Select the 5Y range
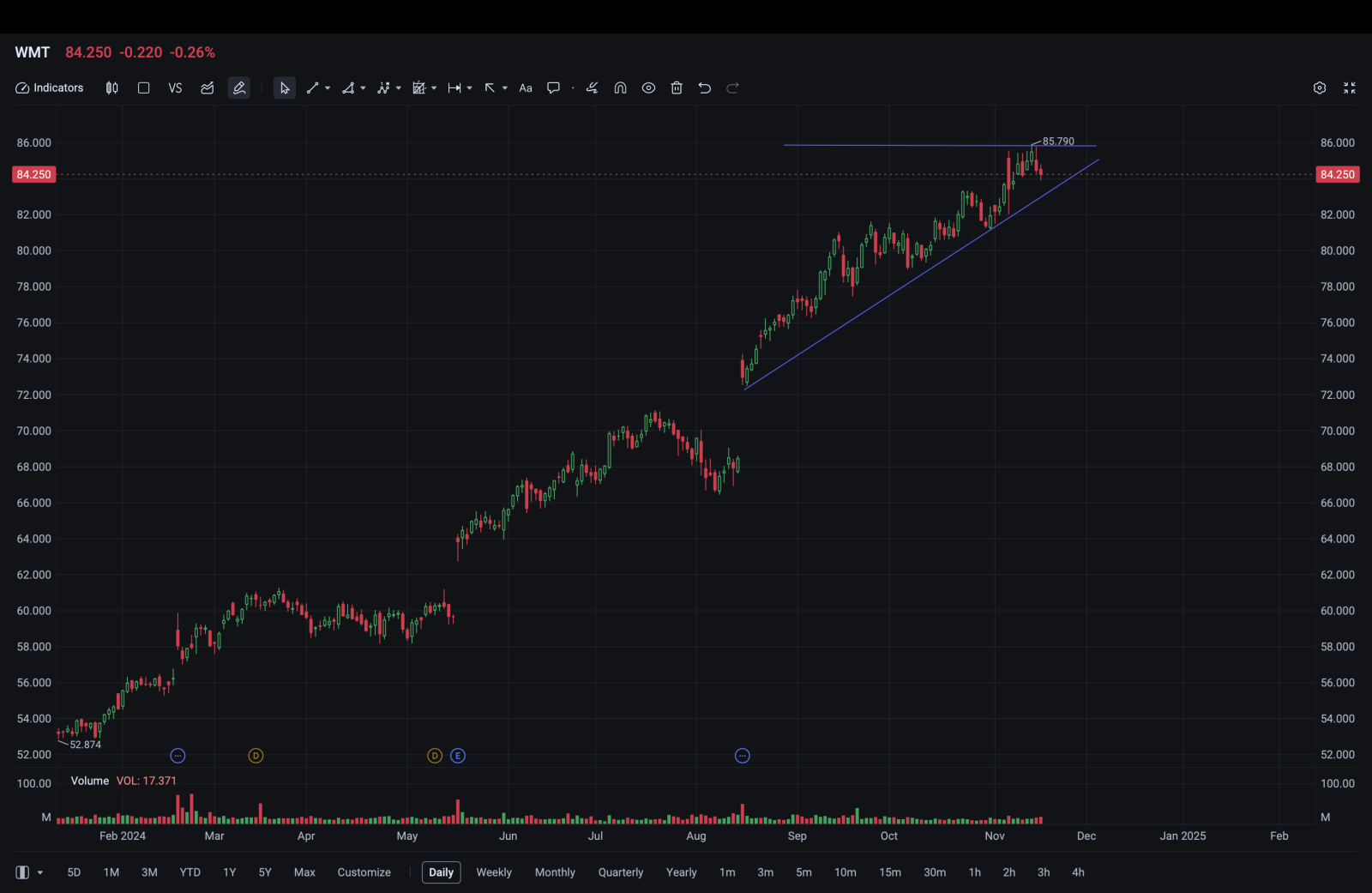 (x=265, y=872)
